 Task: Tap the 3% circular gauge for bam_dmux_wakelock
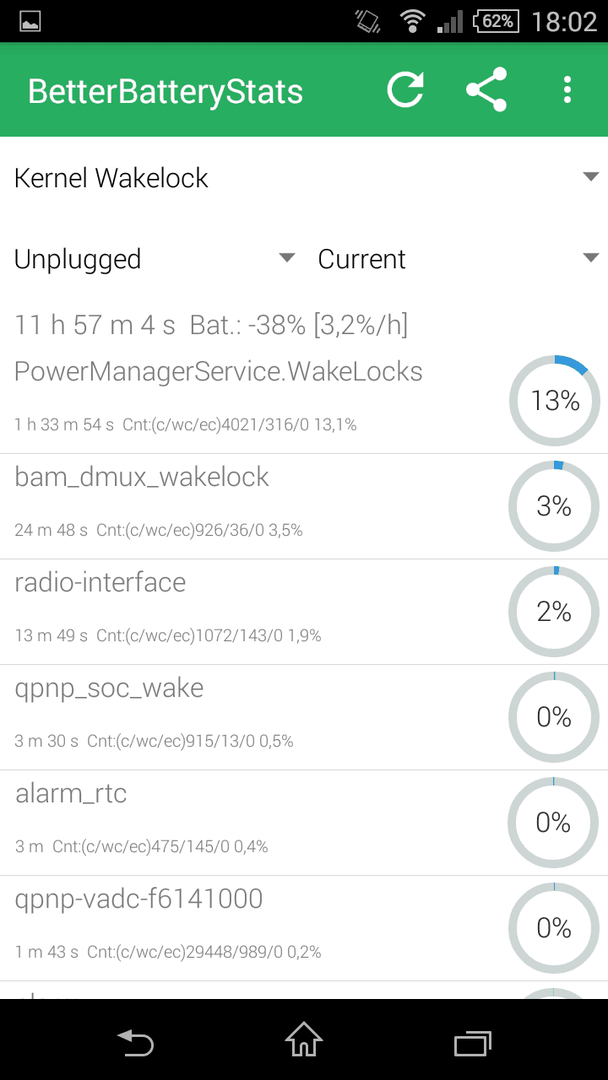(x=554, y=506)
